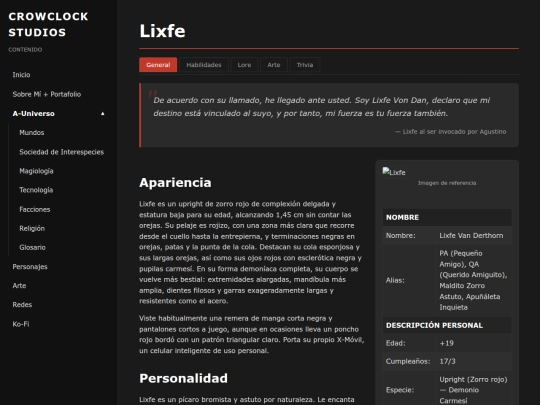Switch to the Lore tab
540x405 pixels.
click(x=244, y=65)
